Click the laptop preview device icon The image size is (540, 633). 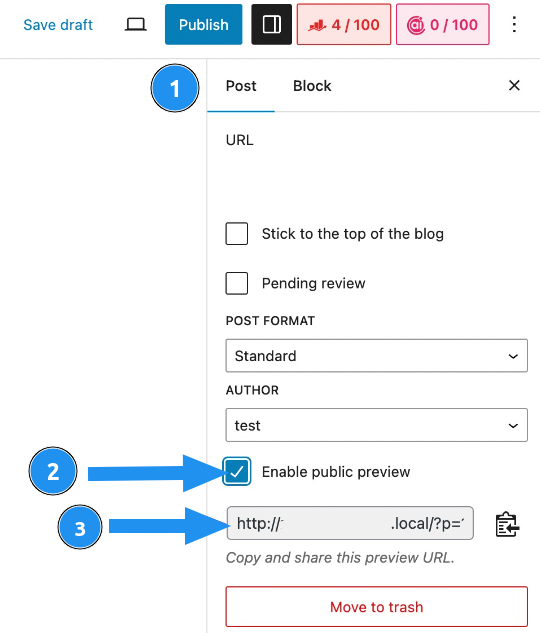tap(135, 25)
